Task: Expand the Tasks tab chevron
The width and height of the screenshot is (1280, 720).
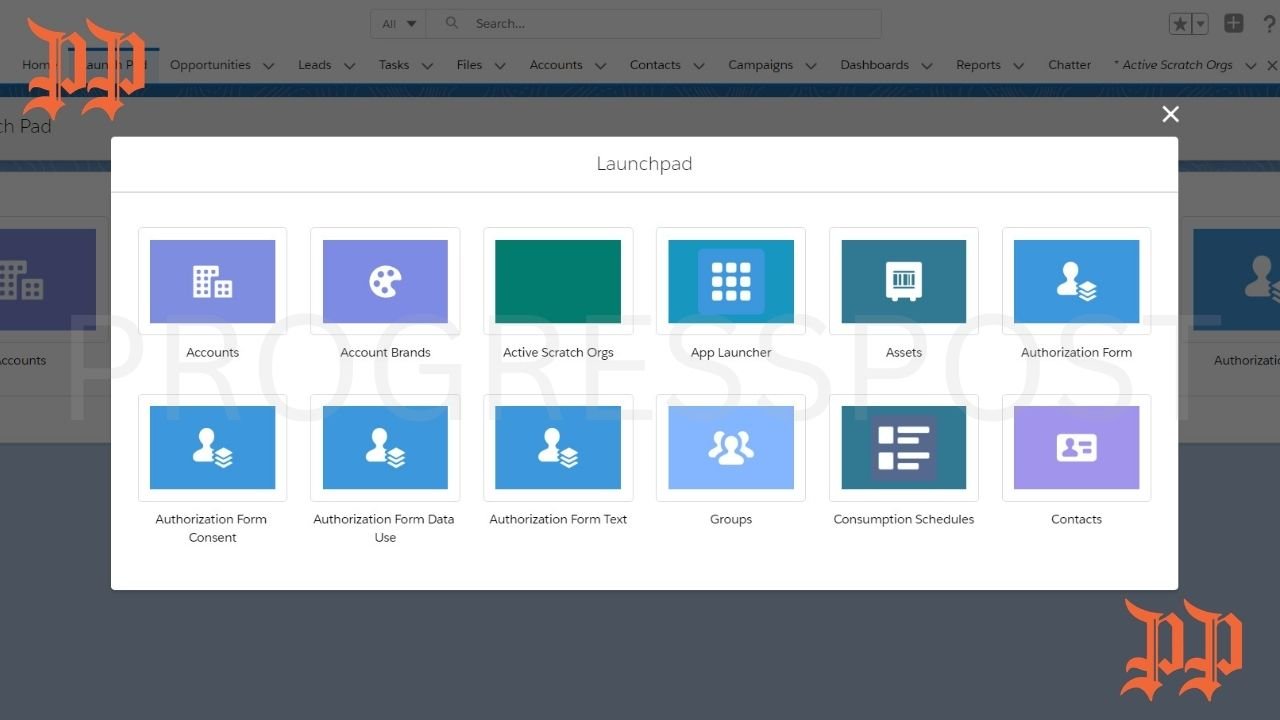Action: click(427, 66)
